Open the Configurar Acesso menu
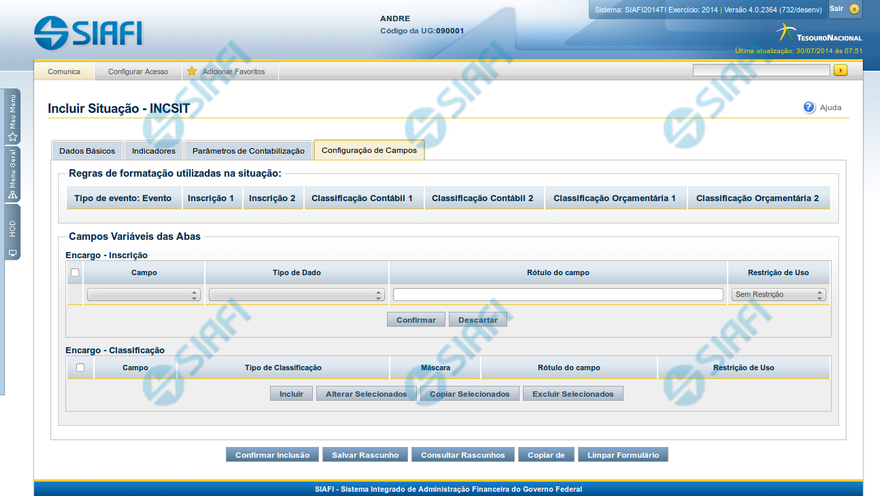The image size is (880, 496). [x=138, y=72]
